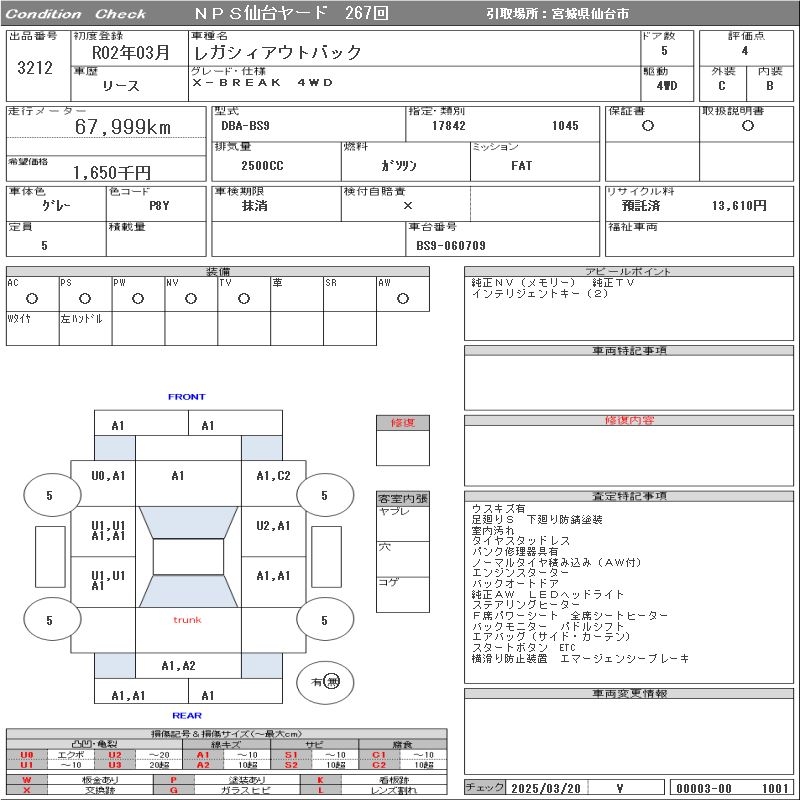The image size is (800, 800).
Task: Toggle the AC equipment circle mark
Action: [x=32, y=299]
